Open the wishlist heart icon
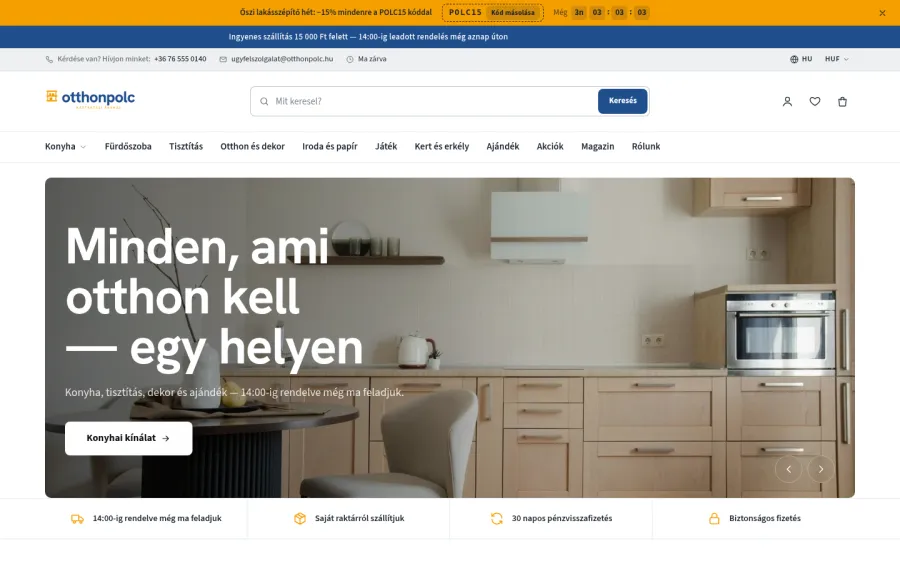This screenshot has height=563, width=900. (815, 102)
